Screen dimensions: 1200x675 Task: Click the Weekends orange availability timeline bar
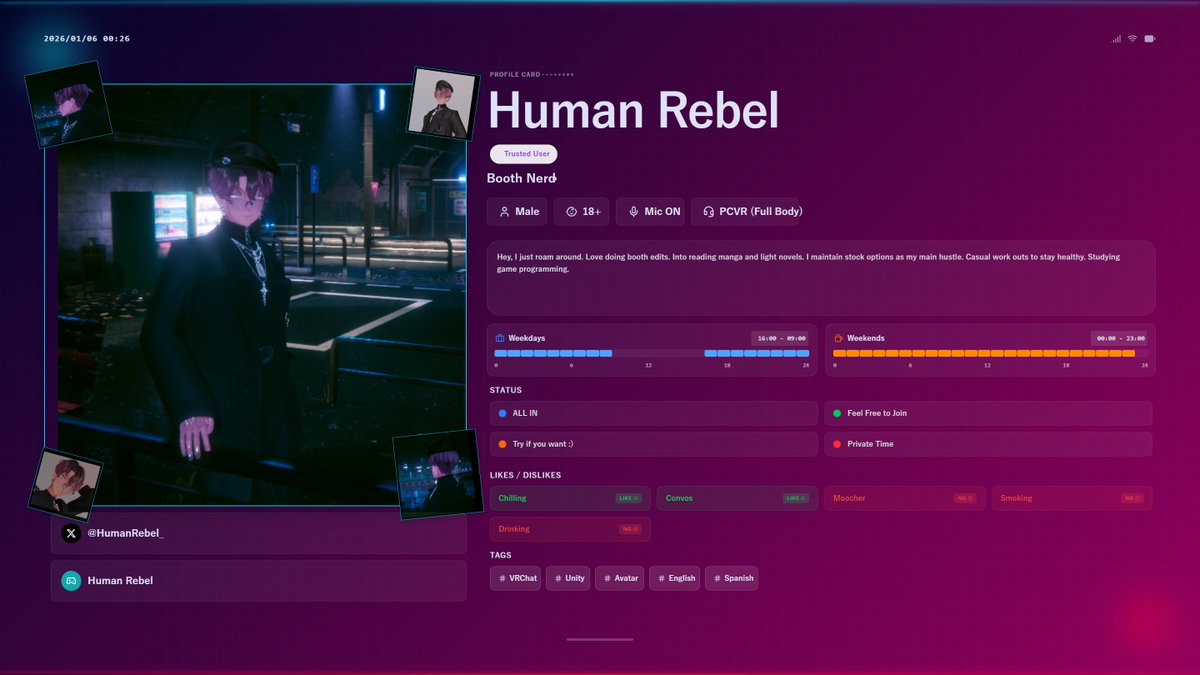point(990,353)
